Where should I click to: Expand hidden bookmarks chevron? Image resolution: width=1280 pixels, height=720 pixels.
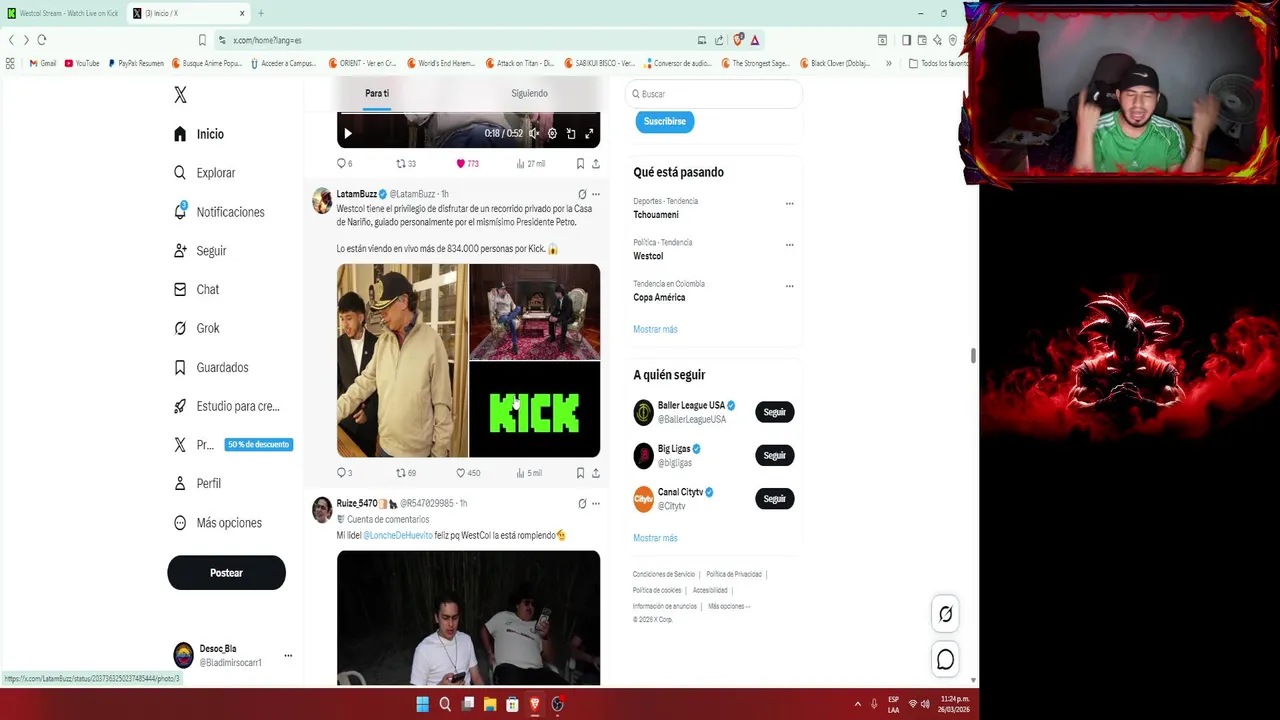889,63
